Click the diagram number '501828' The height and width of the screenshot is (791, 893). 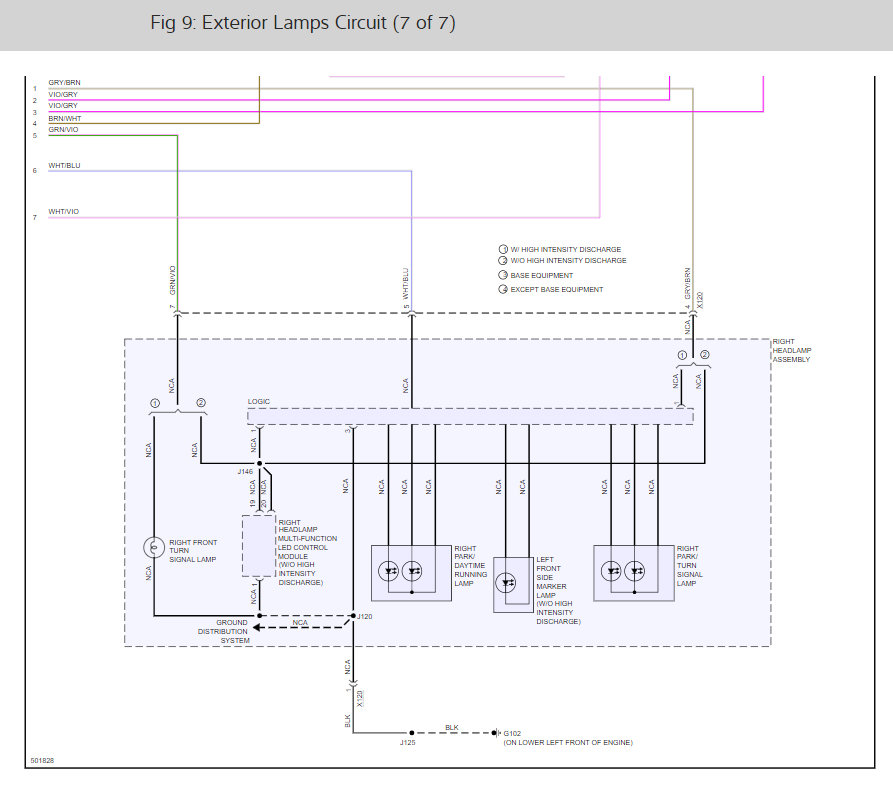tap(42, 761)
